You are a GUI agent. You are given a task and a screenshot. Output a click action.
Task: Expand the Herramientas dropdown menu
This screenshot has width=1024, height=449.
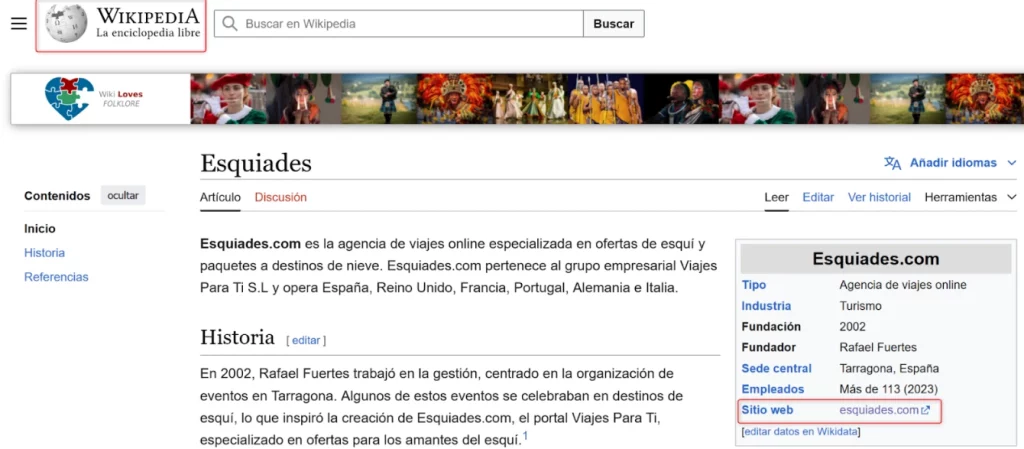click(x=970, y=197)
